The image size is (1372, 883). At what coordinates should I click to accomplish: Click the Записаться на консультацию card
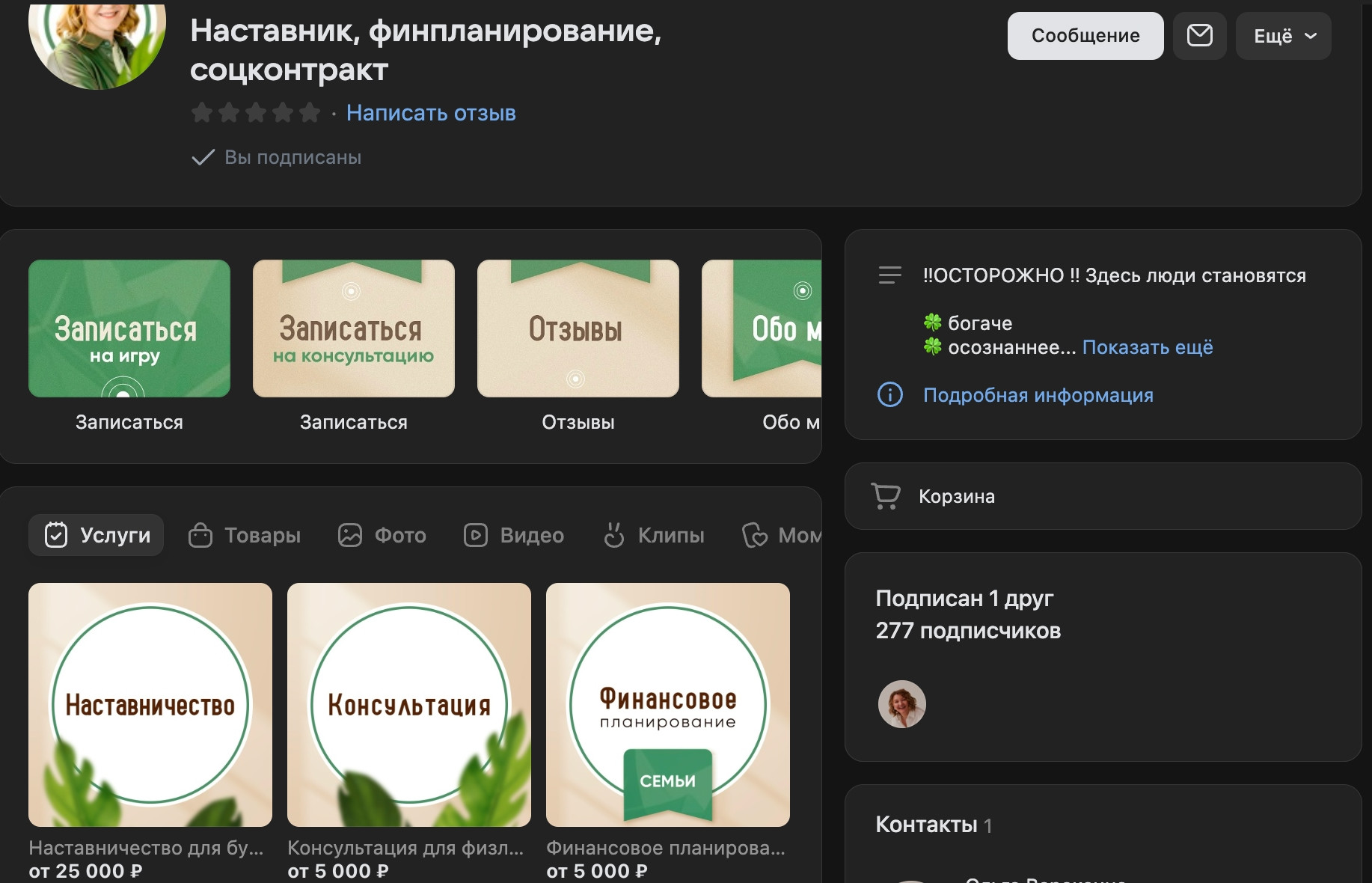point(354,329)
